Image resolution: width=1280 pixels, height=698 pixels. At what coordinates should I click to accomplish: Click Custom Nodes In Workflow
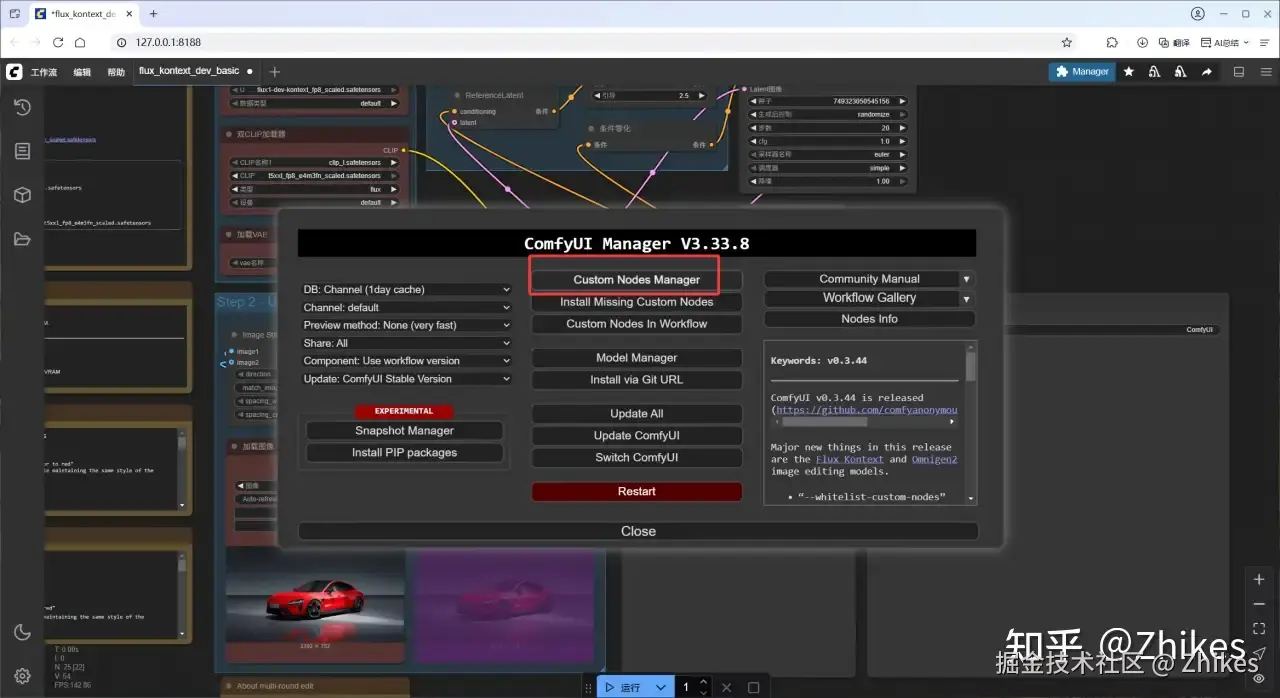(637, 324)
